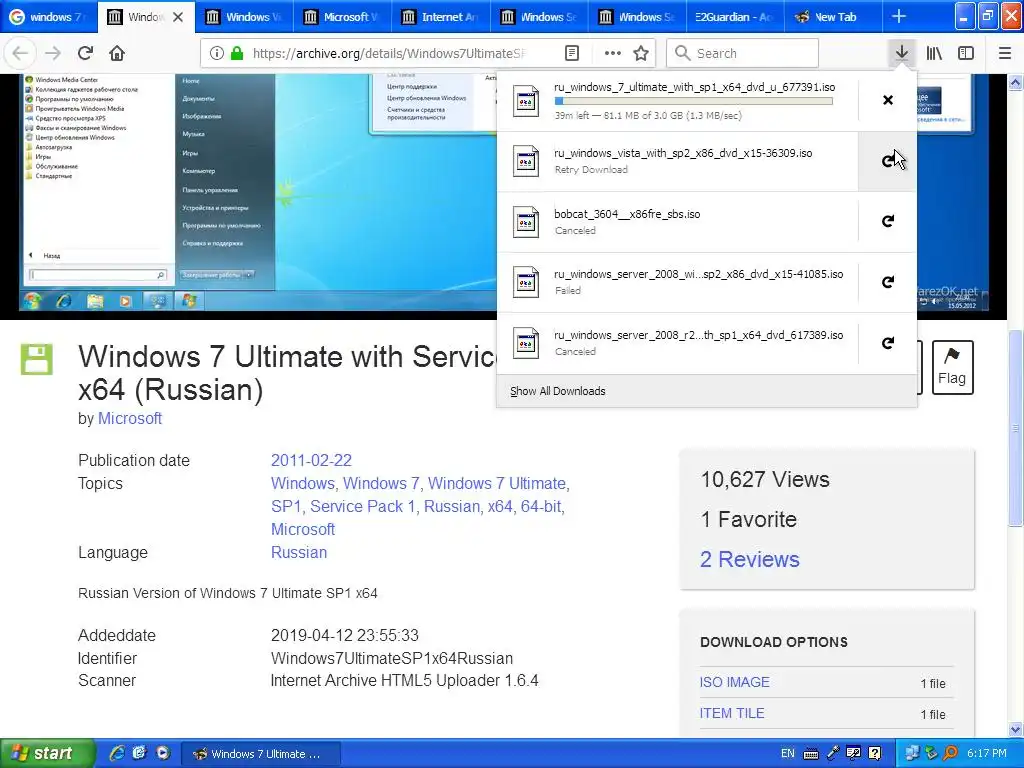Screen dimensions: 1024x768
Task: Show site information icon in URL bar
Action: (217, 53)
